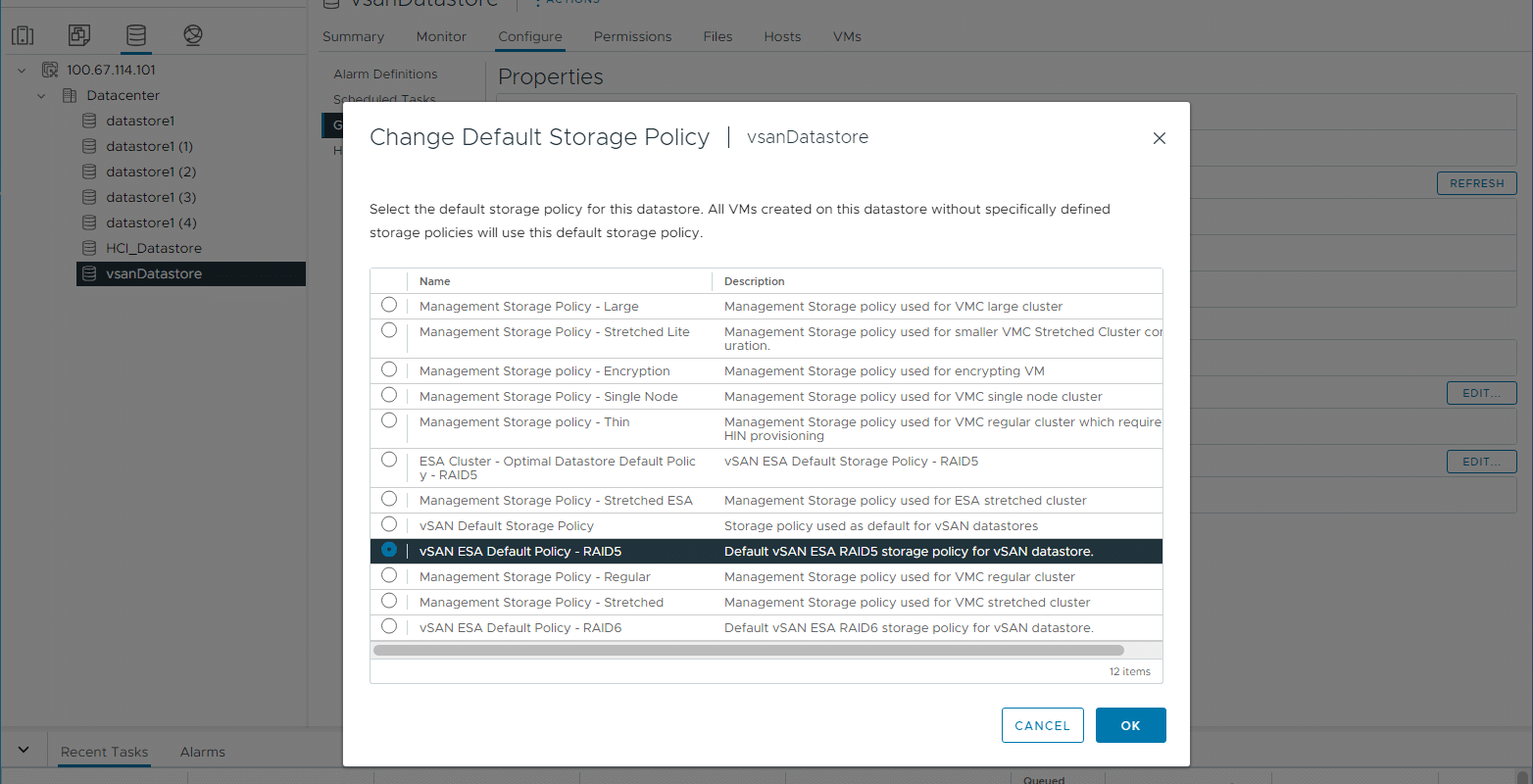Click datastore icon beside datastore1 (1)

(x=89, y=146)
